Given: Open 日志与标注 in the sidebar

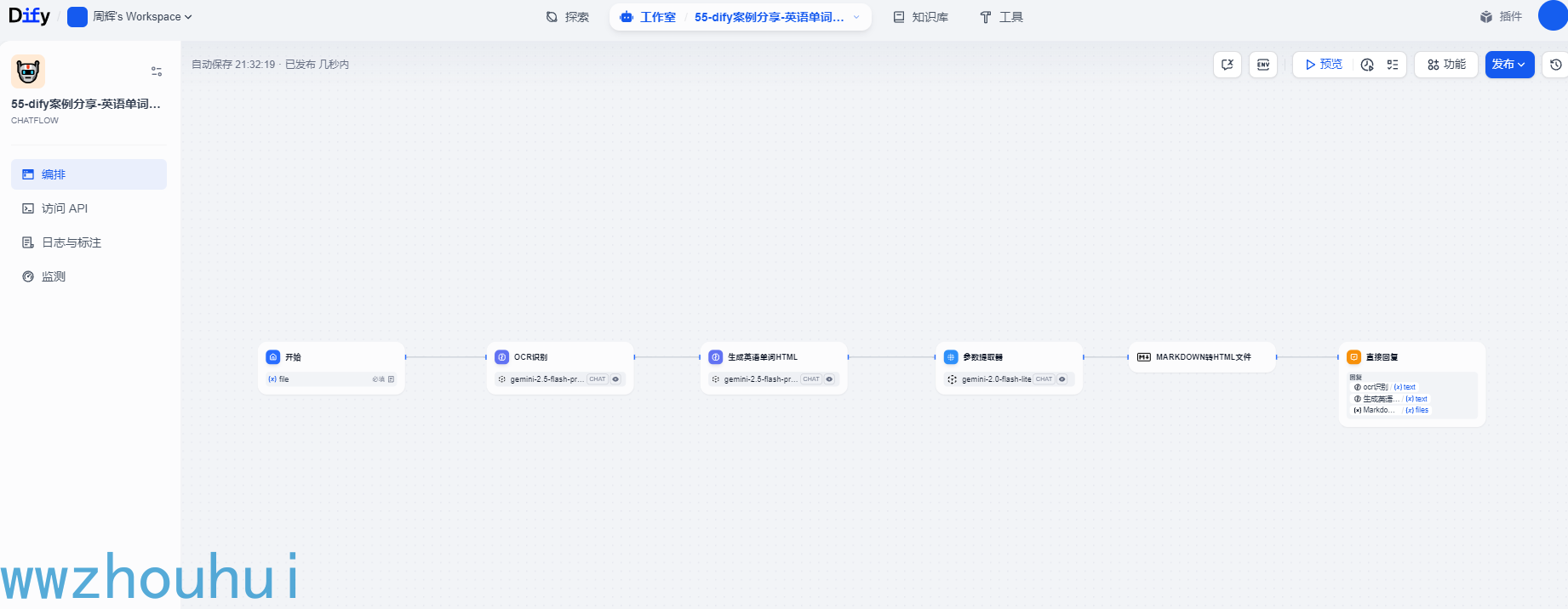Looking at the screenshot, I should pos(89,242).
